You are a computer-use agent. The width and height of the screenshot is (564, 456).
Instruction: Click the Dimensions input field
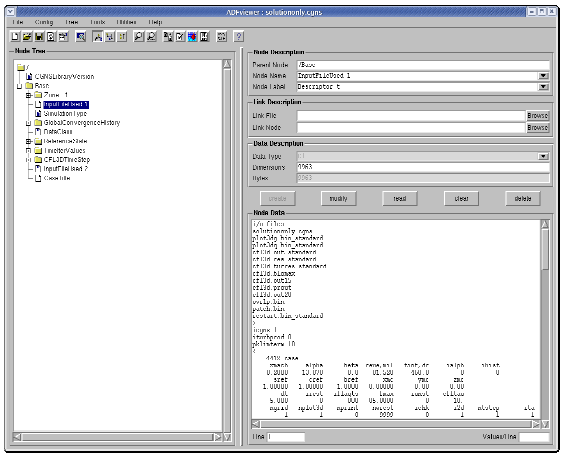(423, 167)
